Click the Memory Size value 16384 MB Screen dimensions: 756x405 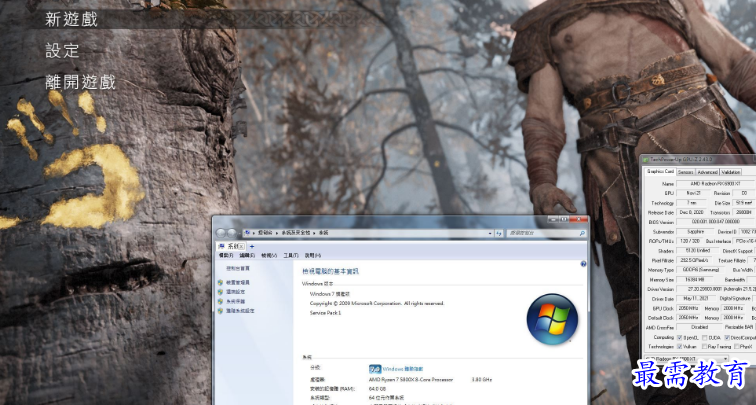pos(695,280)
